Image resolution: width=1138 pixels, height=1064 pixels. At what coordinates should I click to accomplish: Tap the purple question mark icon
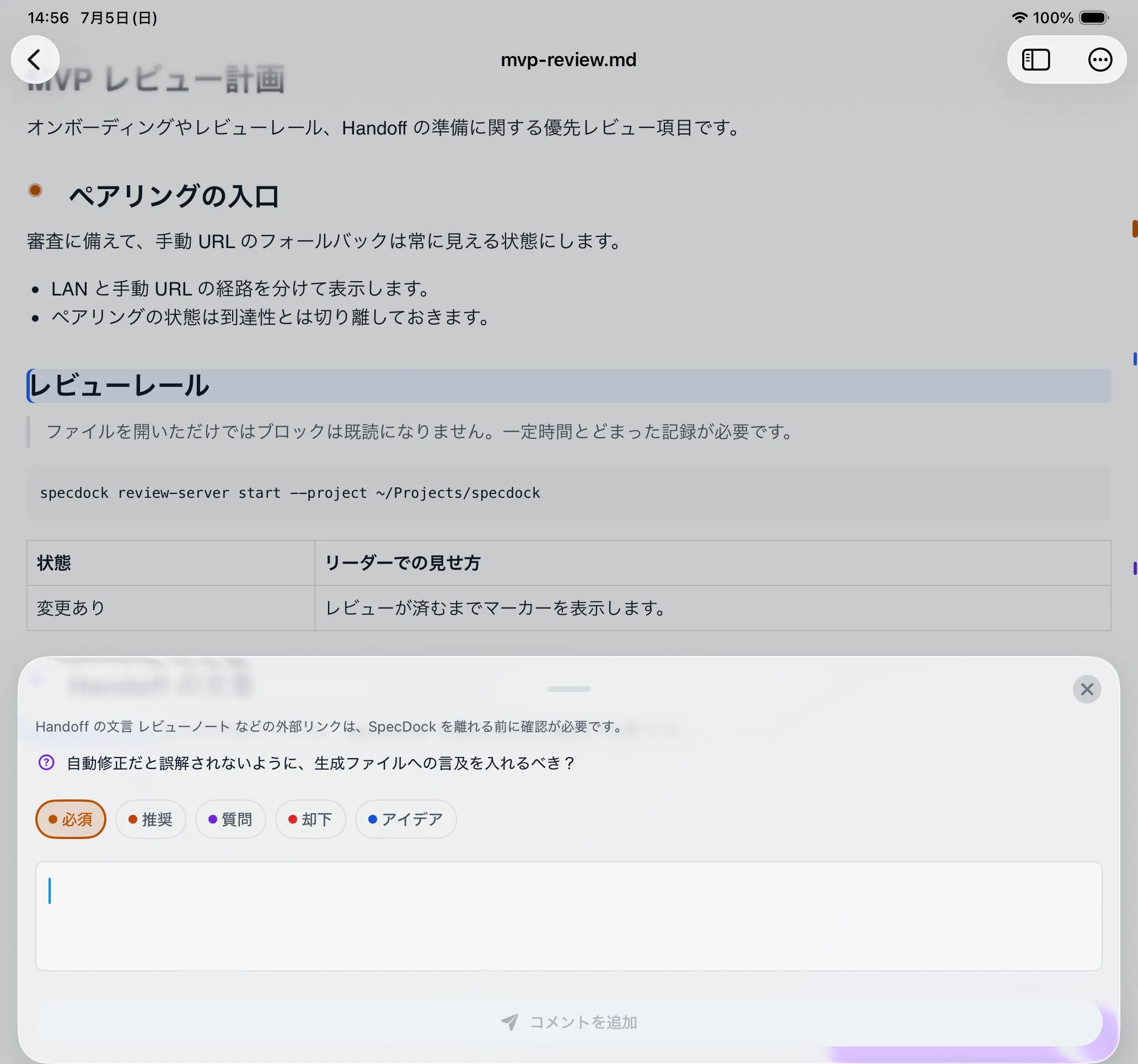pos(46,762)
